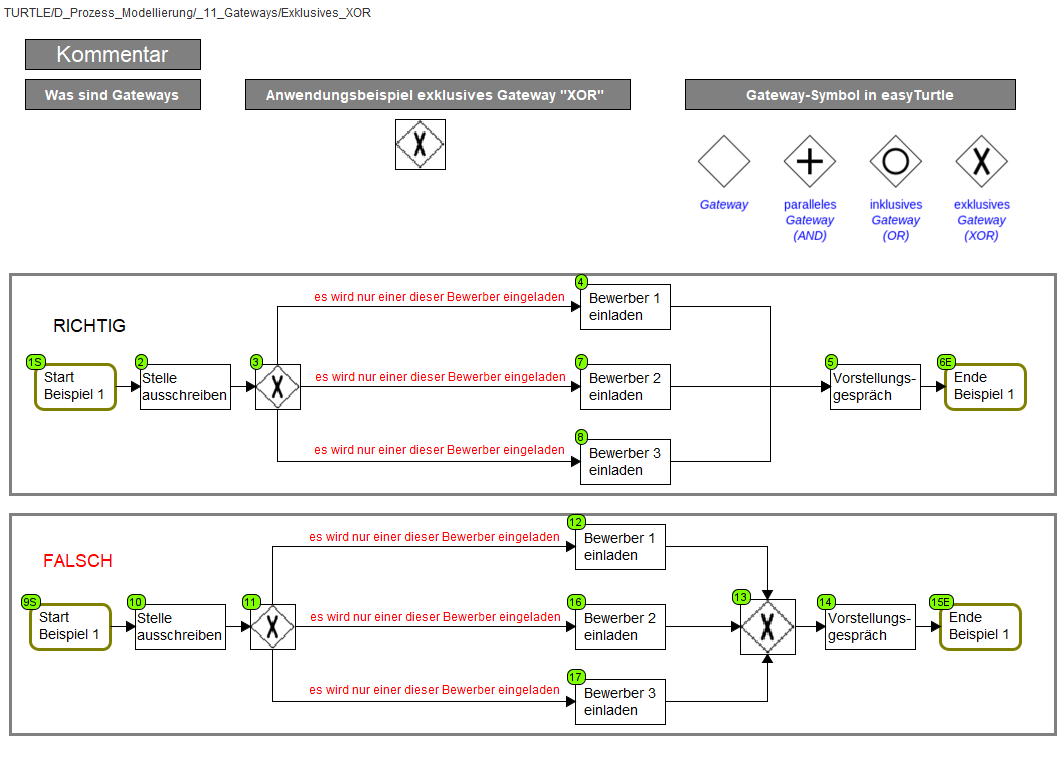This screenshot has height=773, width=1063.
Task: Select Ende Beispiel 1 node numbered 6E
Action: click(x=985, y=386)
